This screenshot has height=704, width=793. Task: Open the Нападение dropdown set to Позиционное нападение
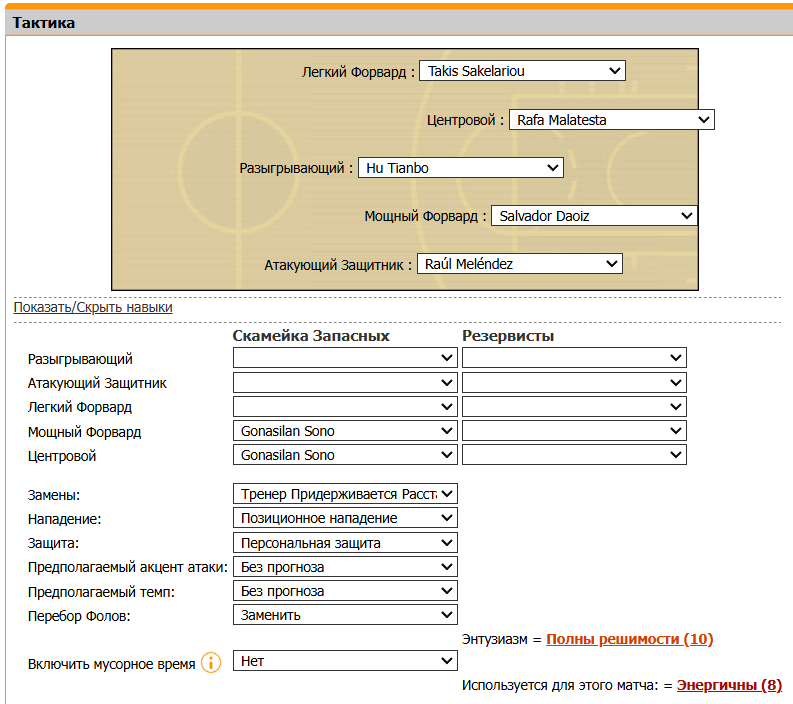[x=345, y=518]
